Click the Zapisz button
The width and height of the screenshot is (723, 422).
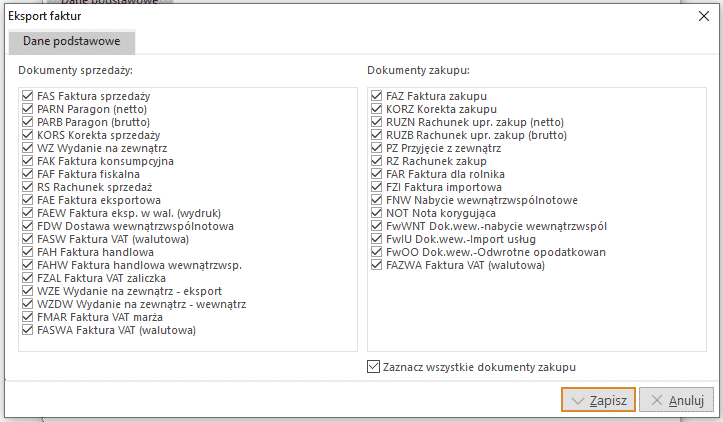pos(598,400)
